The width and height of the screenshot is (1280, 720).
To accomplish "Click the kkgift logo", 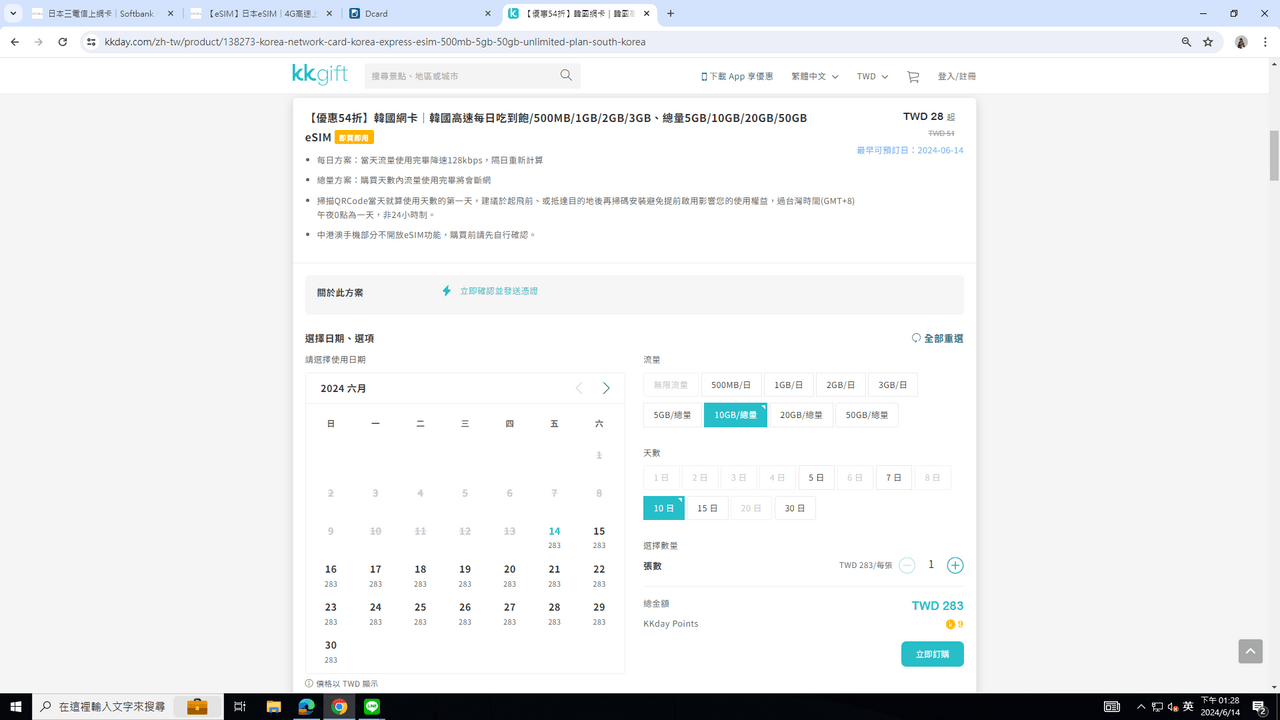I will [x=319, y=74].
